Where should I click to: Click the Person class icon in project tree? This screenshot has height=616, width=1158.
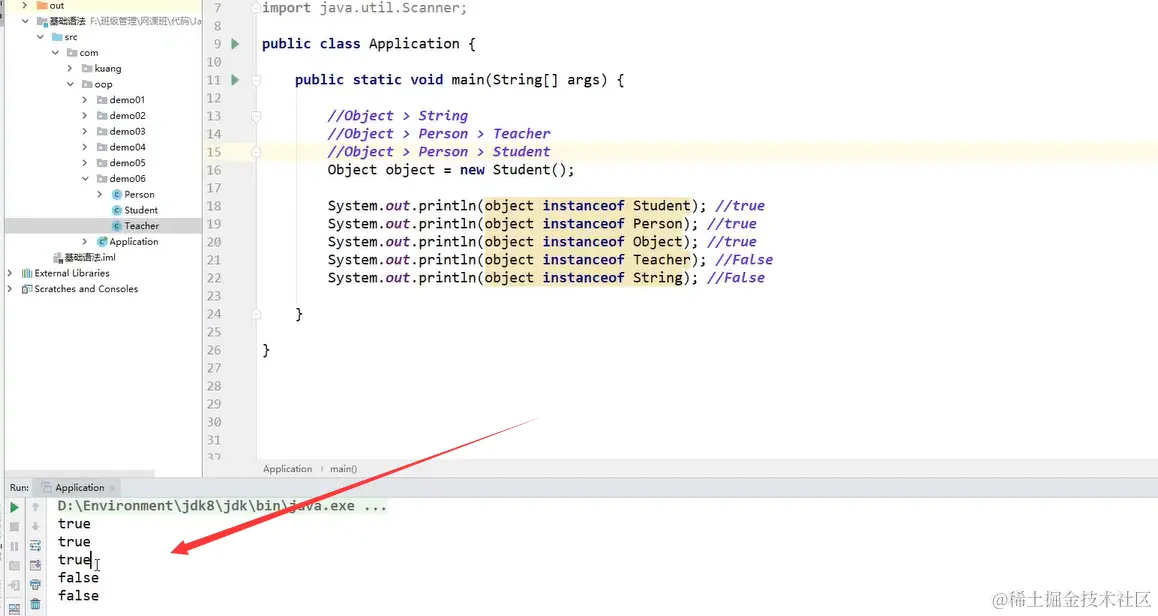tap(117, 194)
